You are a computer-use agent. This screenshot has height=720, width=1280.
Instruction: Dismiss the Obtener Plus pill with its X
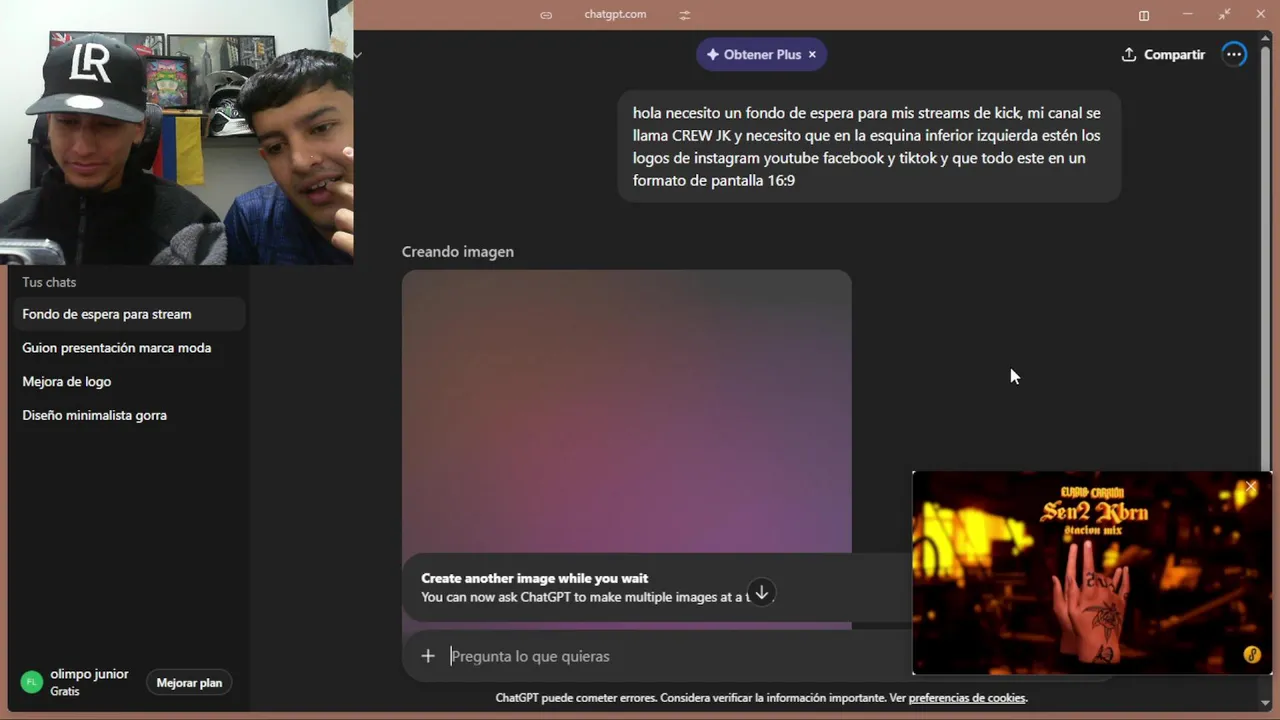[812, 55]
